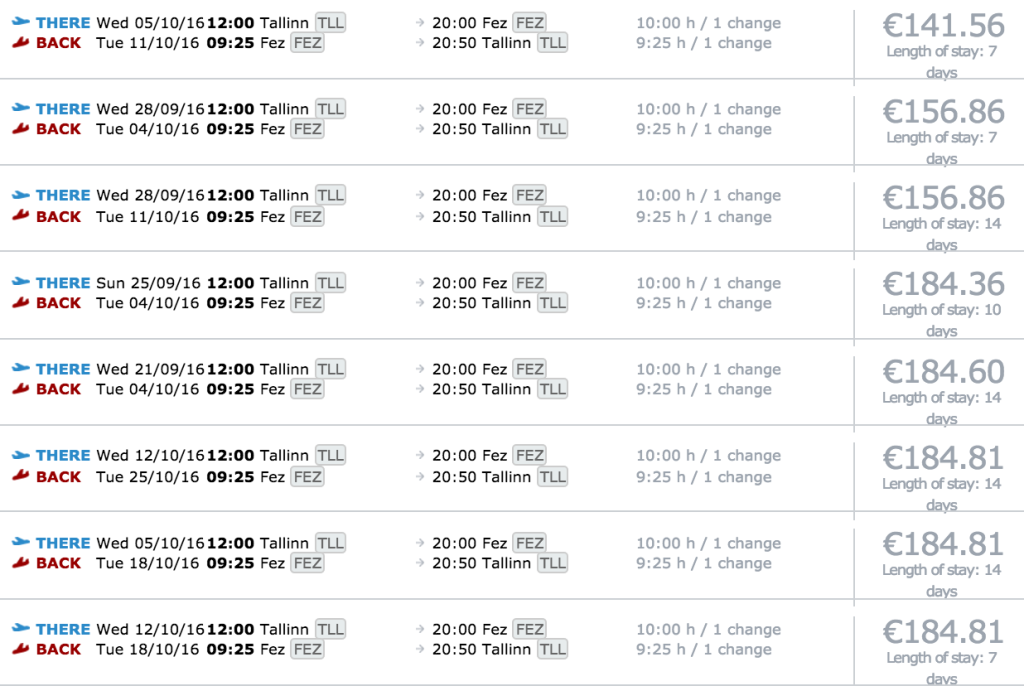Click the blue plane icon beside Sun 25/09/16

(x=21, y=282)
